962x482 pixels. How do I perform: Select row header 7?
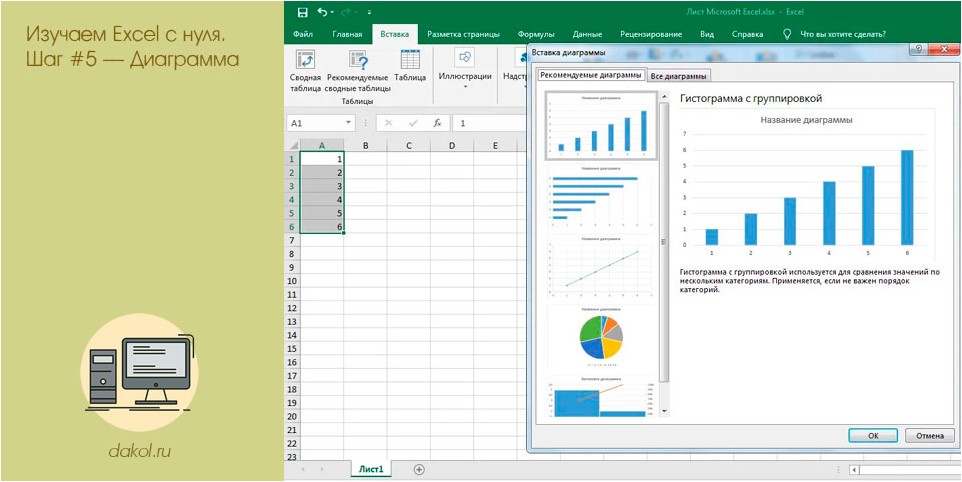[293, 240]
